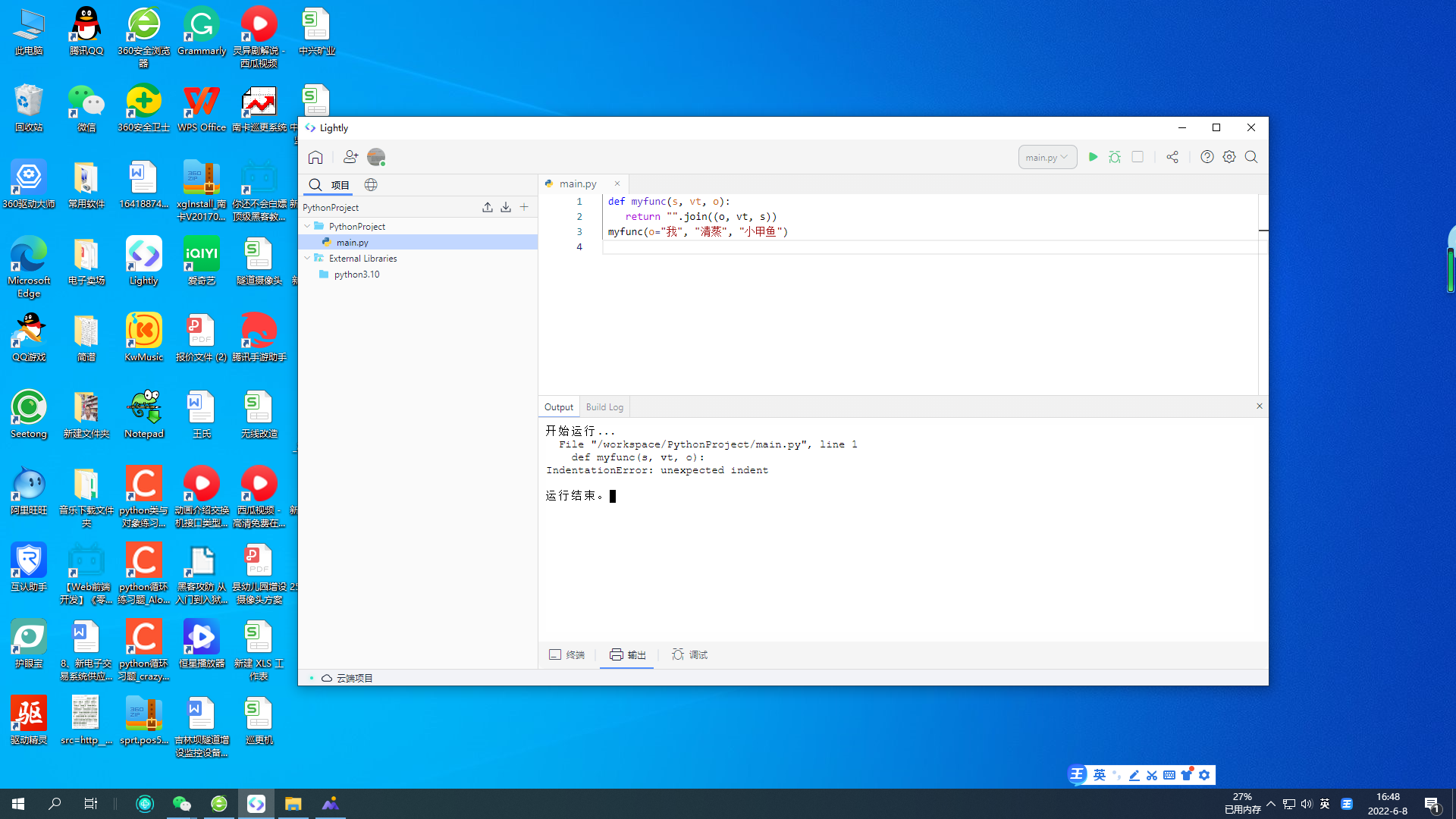Open File Explorer from the taskbar
Image resolution: width=1456 pixels, height=819 pixels.
(293, 804)
